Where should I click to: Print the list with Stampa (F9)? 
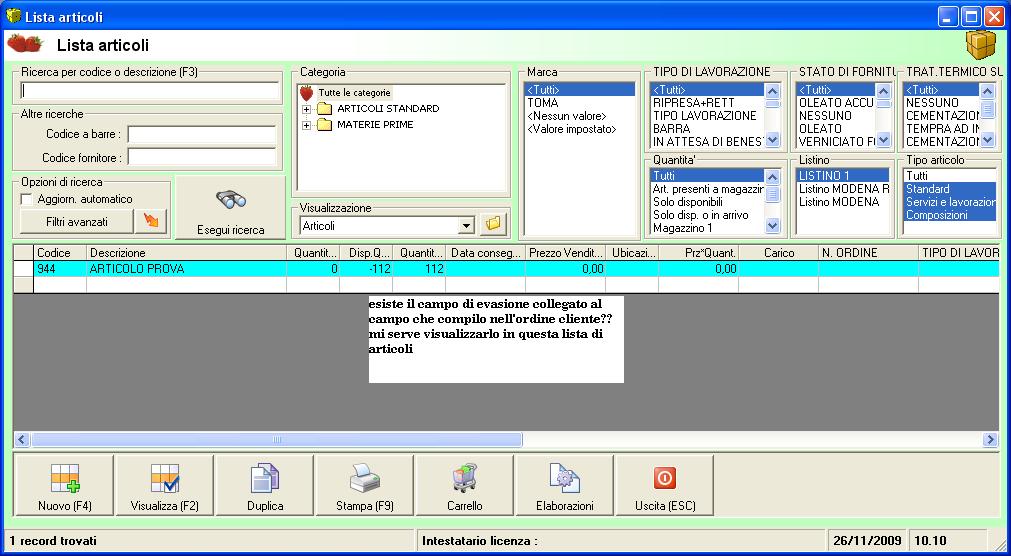pyautogui.click(x=364, y=485)
